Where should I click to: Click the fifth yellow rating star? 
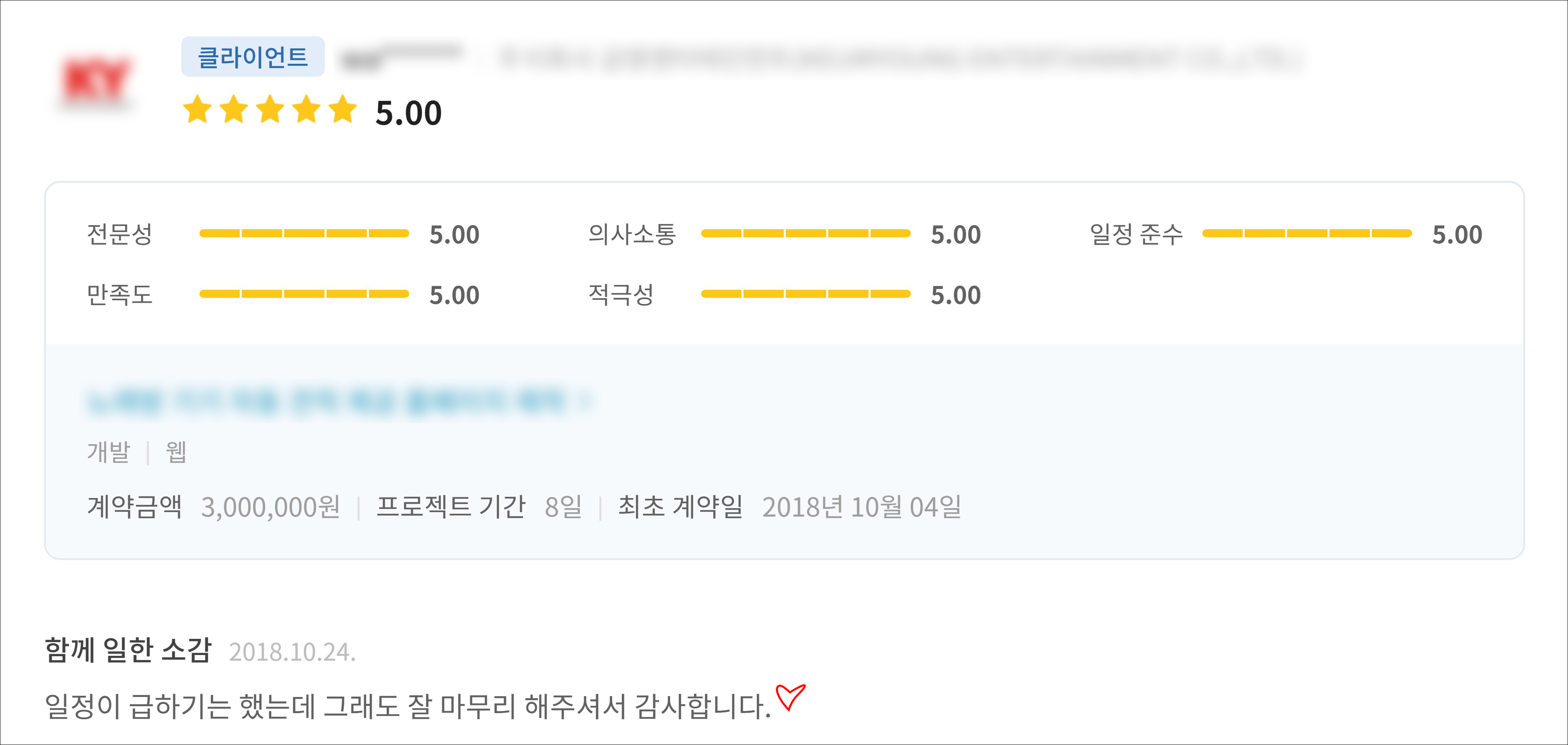click(x=343, y=109)
